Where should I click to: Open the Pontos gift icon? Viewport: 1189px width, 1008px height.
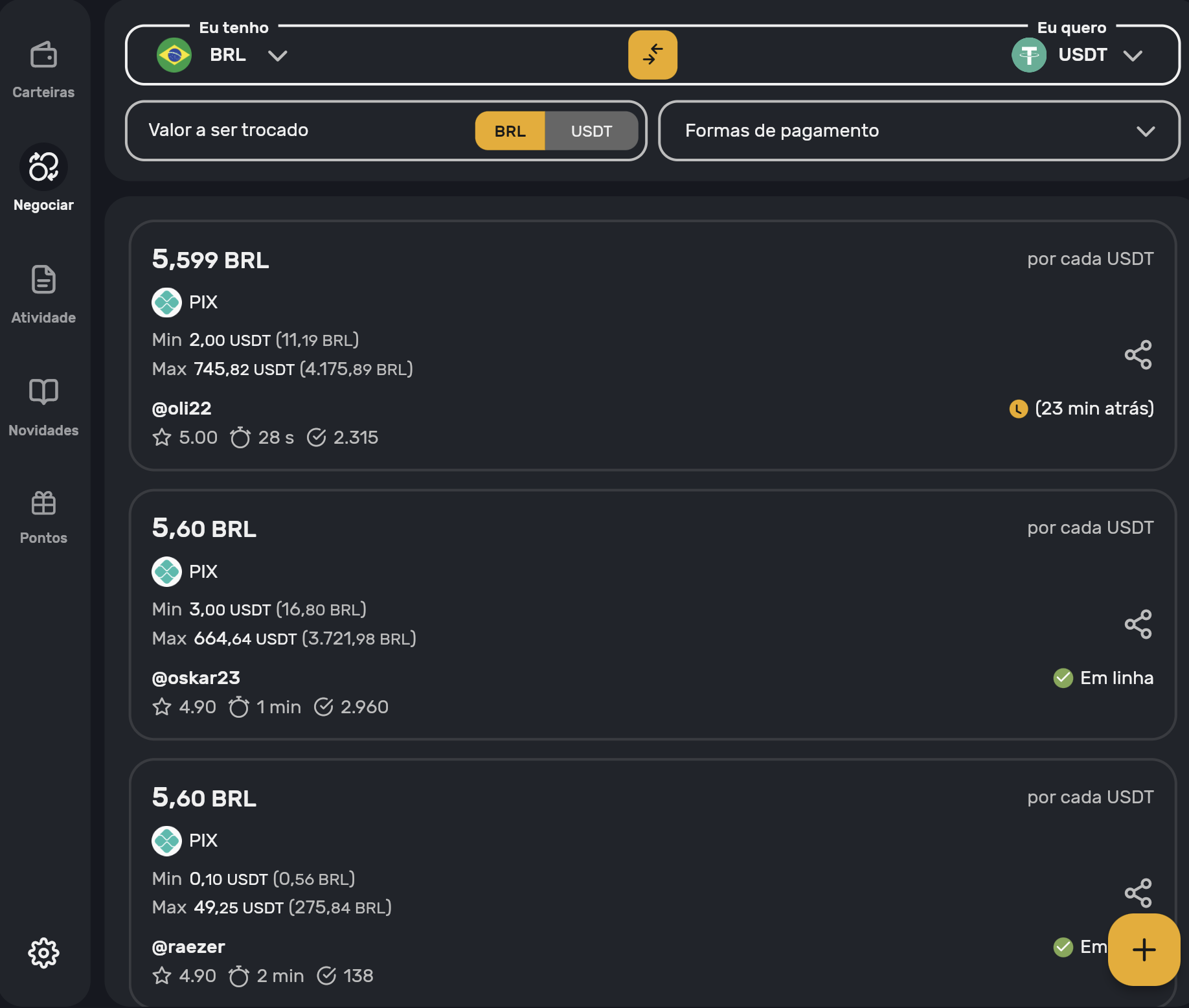[43, 503]
